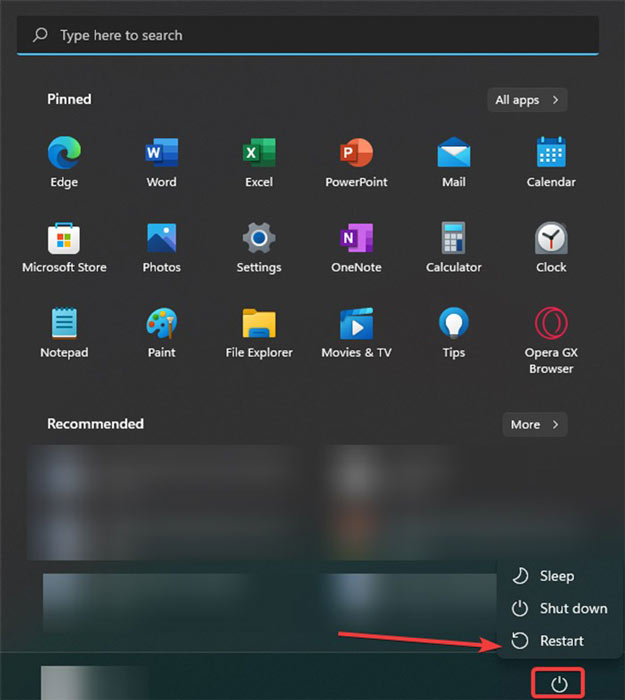Screen dimensions: 625x700
Task: Open the Paint app
Action: 162,333
